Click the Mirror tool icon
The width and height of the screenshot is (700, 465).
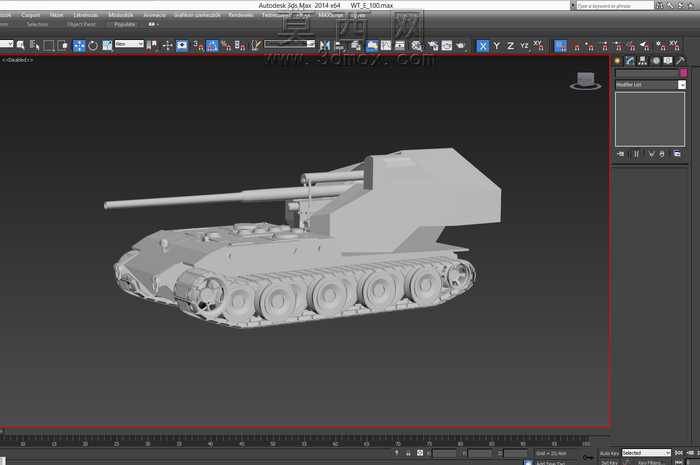tap(325, 46)
